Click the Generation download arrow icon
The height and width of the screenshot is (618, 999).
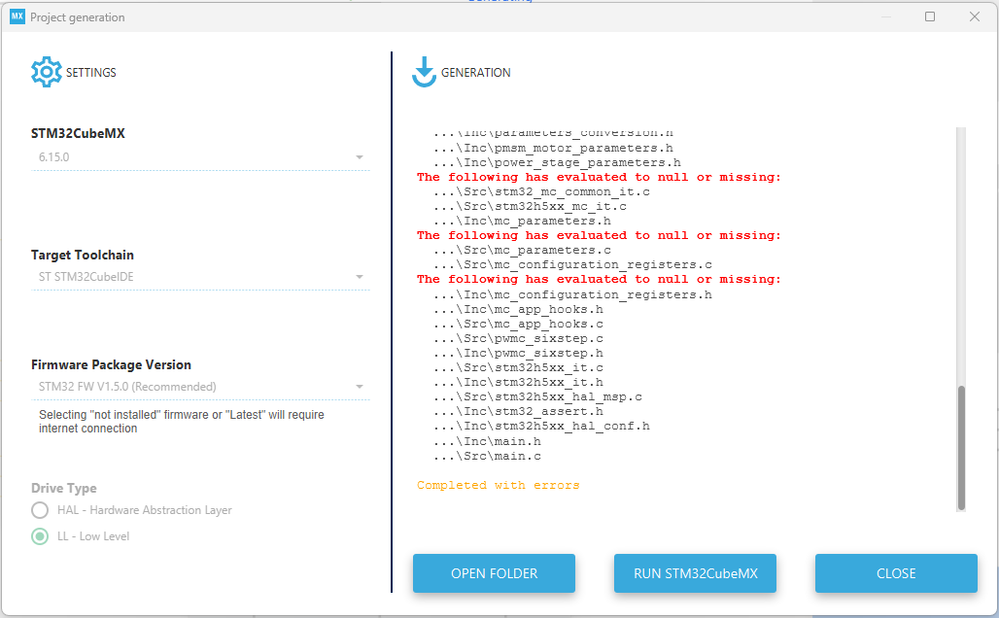(424, 72)
